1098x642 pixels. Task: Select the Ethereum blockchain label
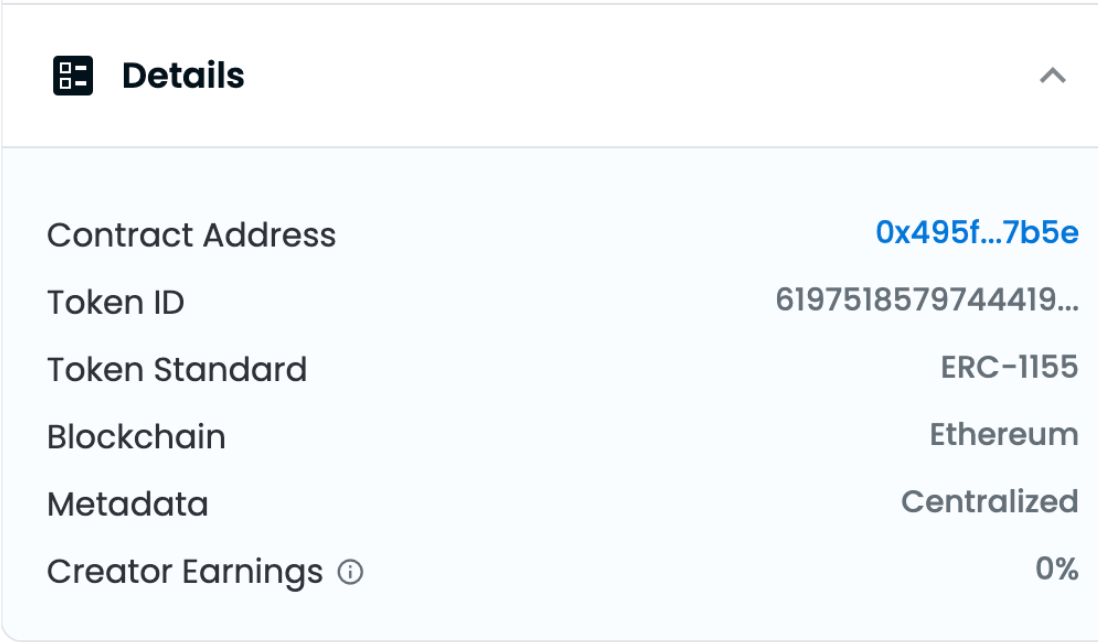(x=1005, y=437)
